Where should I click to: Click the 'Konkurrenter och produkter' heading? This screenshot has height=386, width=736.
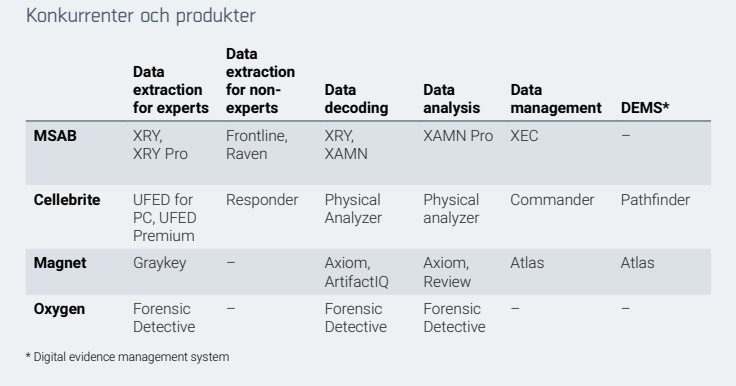141,15
